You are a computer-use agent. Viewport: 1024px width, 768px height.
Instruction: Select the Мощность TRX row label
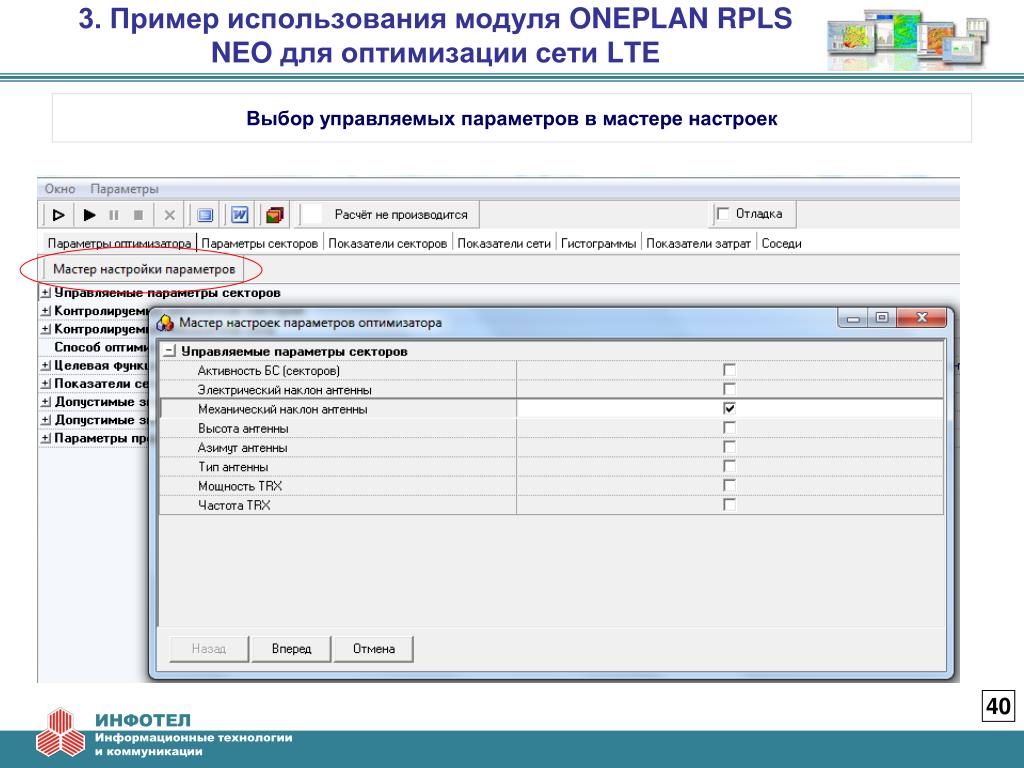240,486
